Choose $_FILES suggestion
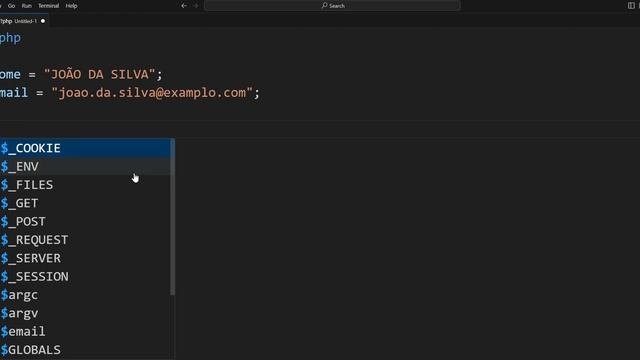 (85, 185)
